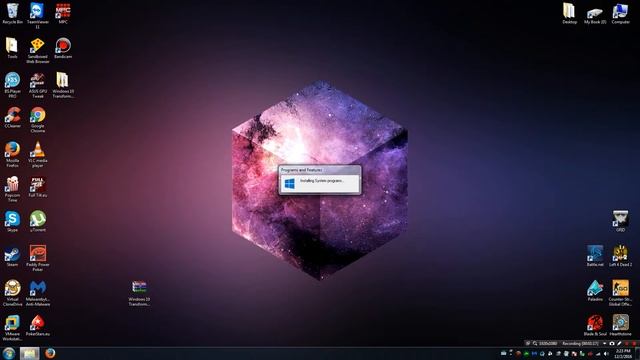Viewport: 640px width, 360px height.
Task: Select the Mozilla Firefox desktop shortcut
Action: click(12, 154)
